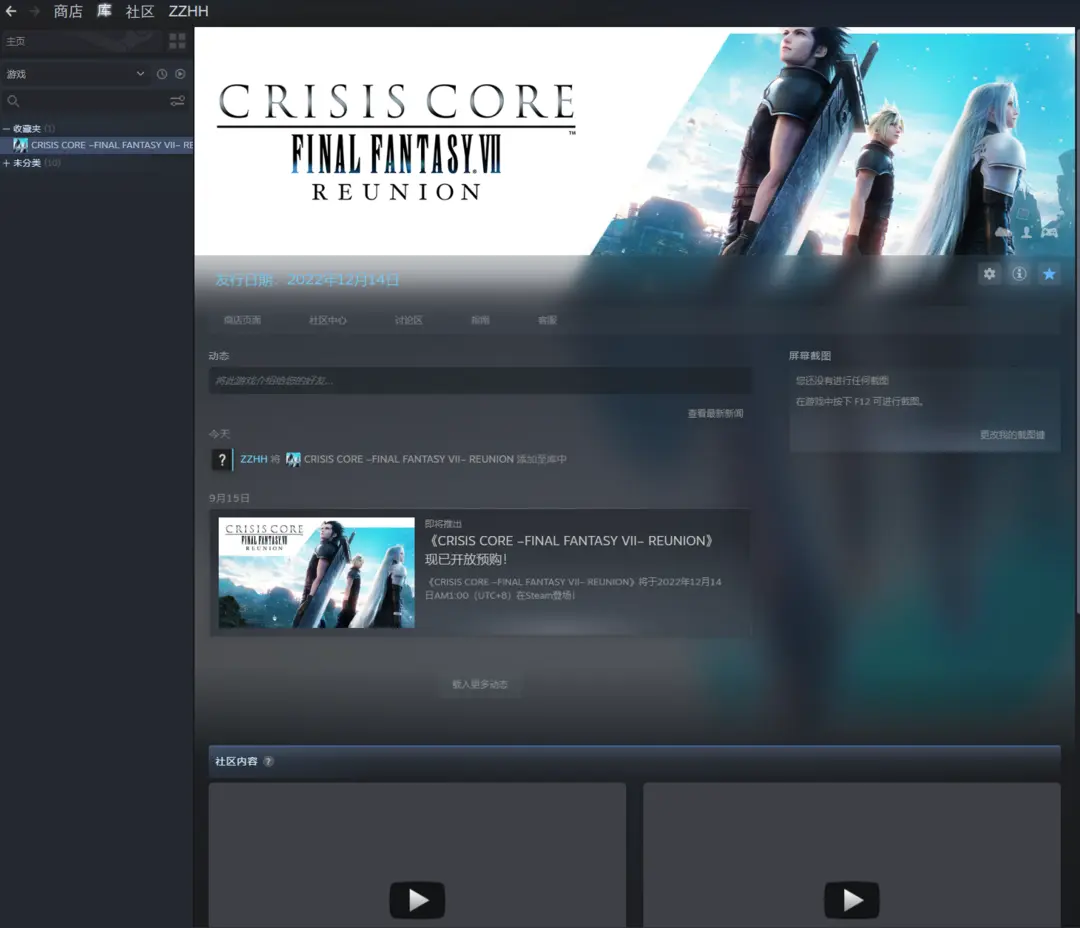Select Crisis Core in the game list
The height and width of the screenshot is (928, 1080).
point(97,145)
